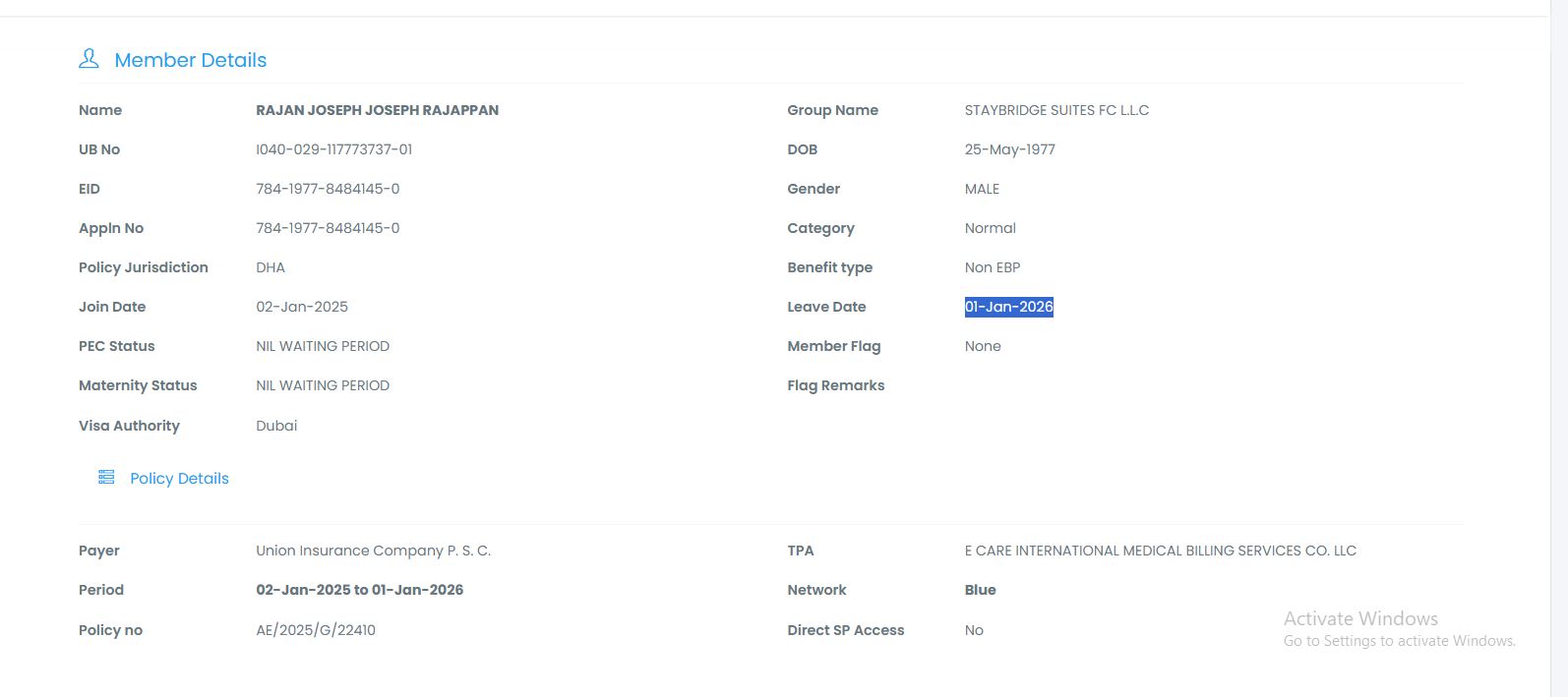Open the Policy Details section link
1568x697 pixels.
click(179, 479)
